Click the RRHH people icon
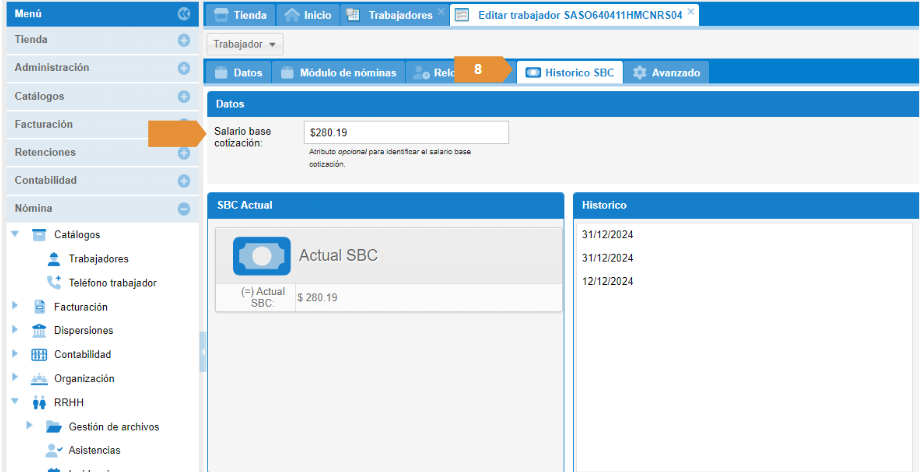 pyautogui.click(x=40, y=403)
